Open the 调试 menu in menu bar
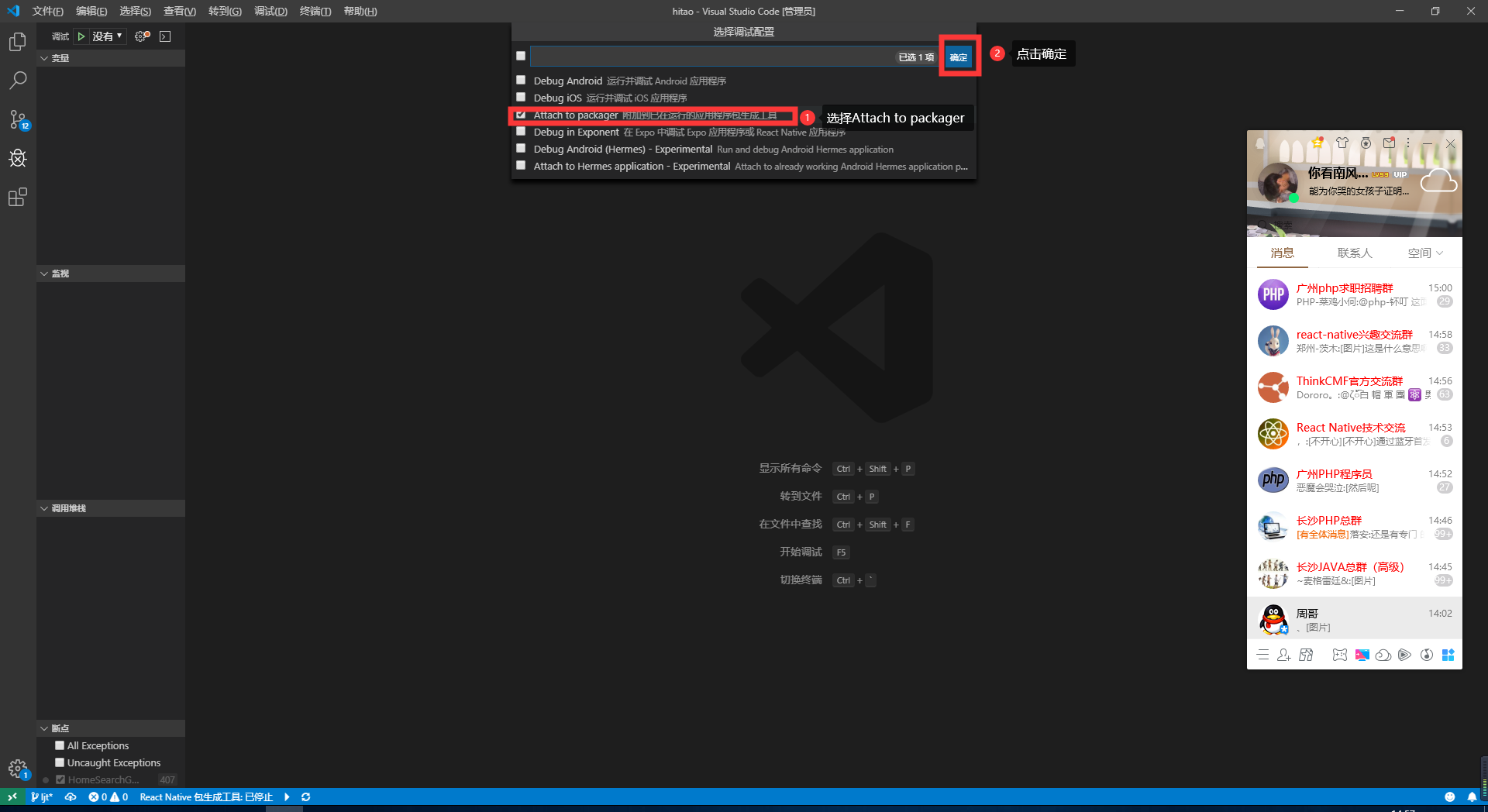This screenshot has height=812, width=1488. click(x=270, y=11)
